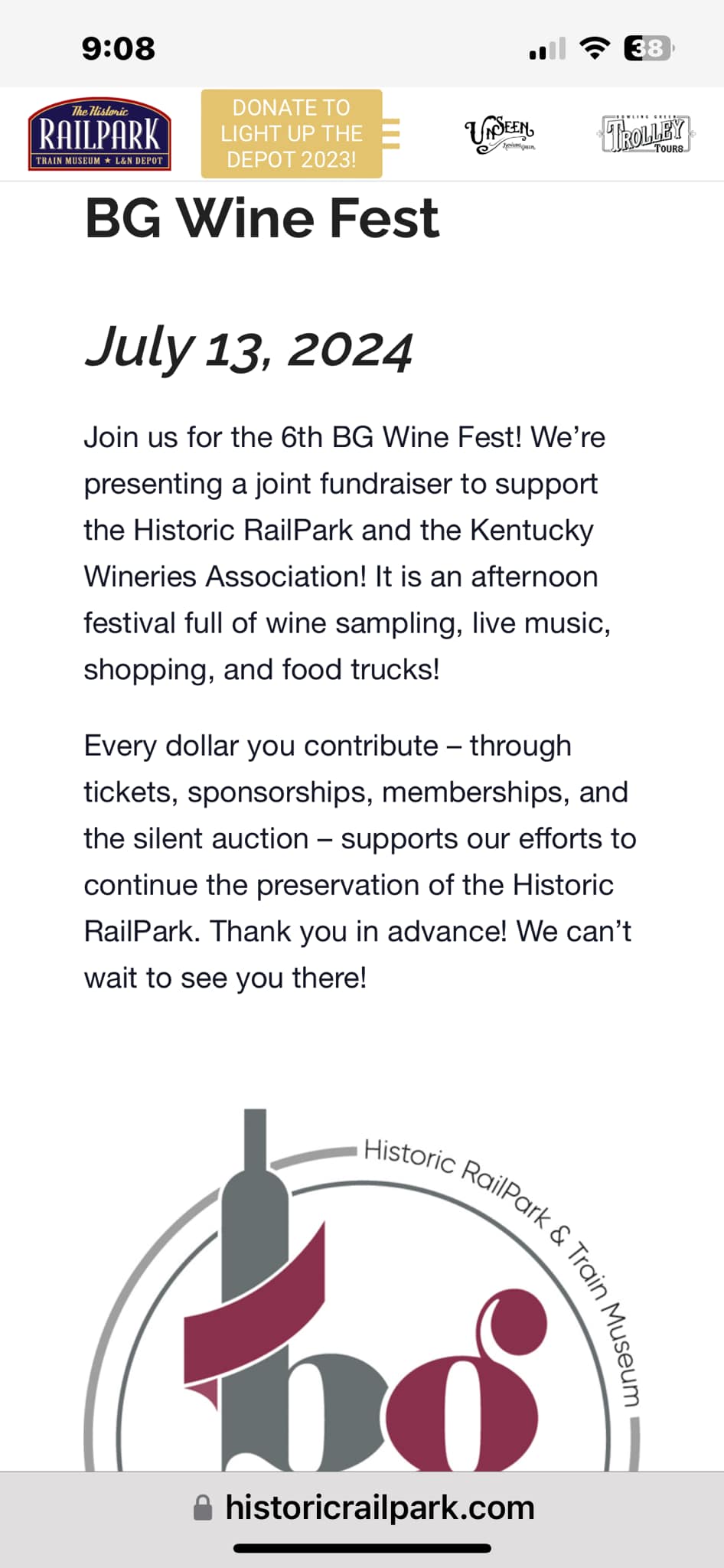Image resolution: width=724 pixels, height=1568 pixels.
Task: Tap the cellular signal icon
Action: click(547, 49)
